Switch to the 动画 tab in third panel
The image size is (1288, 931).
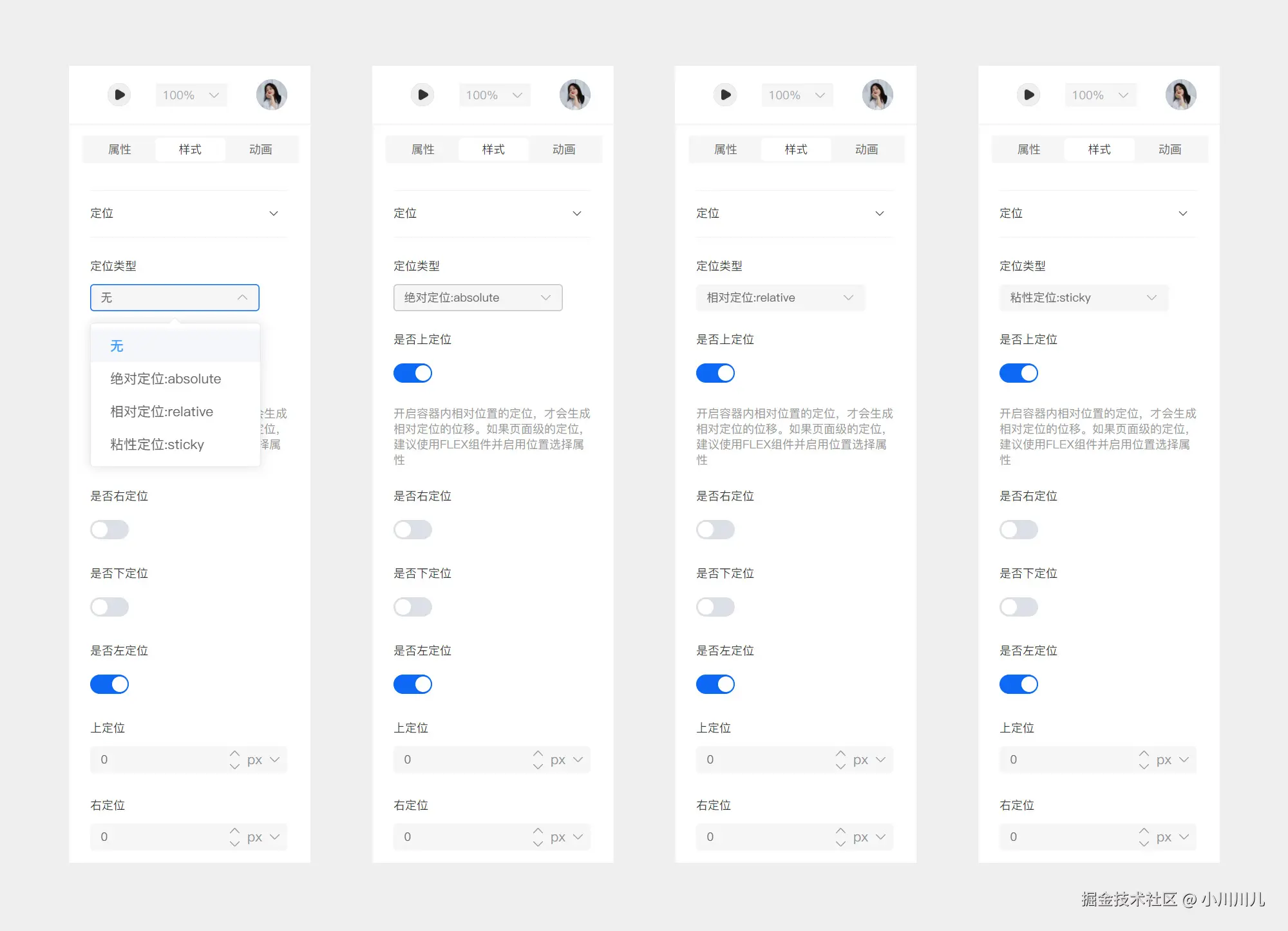[866, 149]
